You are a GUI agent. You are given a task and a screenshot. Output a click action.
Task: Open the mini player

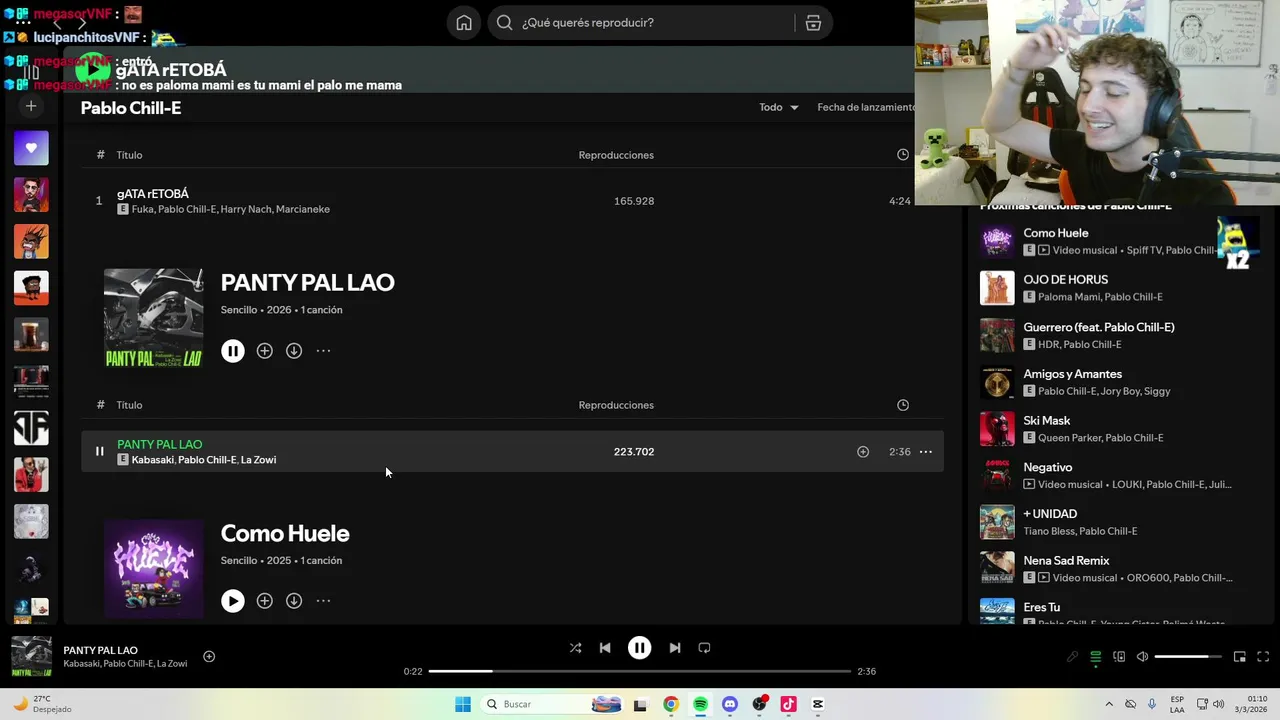point(1239,657)
